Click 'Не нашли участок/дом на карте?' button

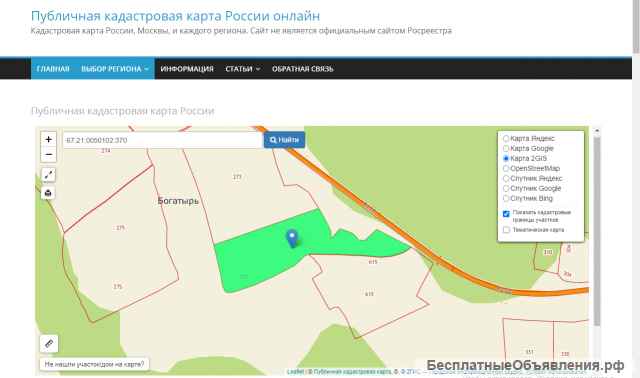point(94,364)
